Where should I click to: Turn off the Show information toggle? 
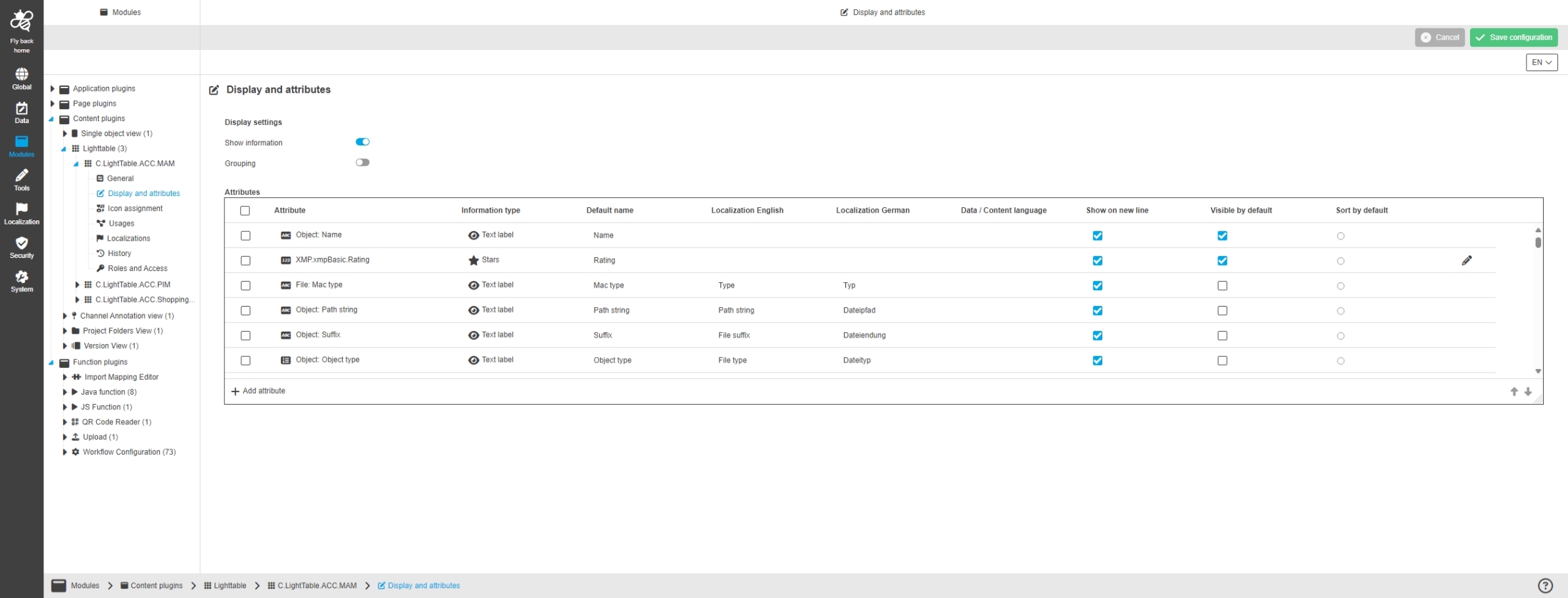coord(362,142)
